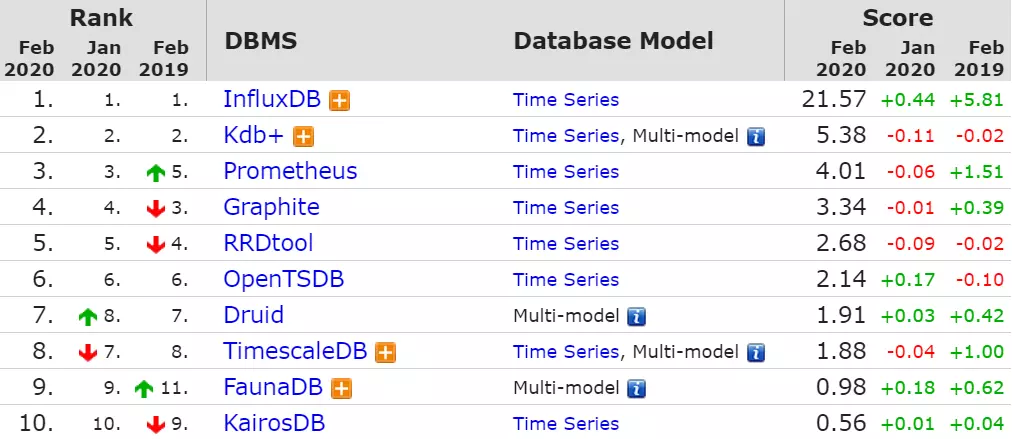Open the Prometheus database link
This screenshot has width=1012, height=439.
coord(290,171)
